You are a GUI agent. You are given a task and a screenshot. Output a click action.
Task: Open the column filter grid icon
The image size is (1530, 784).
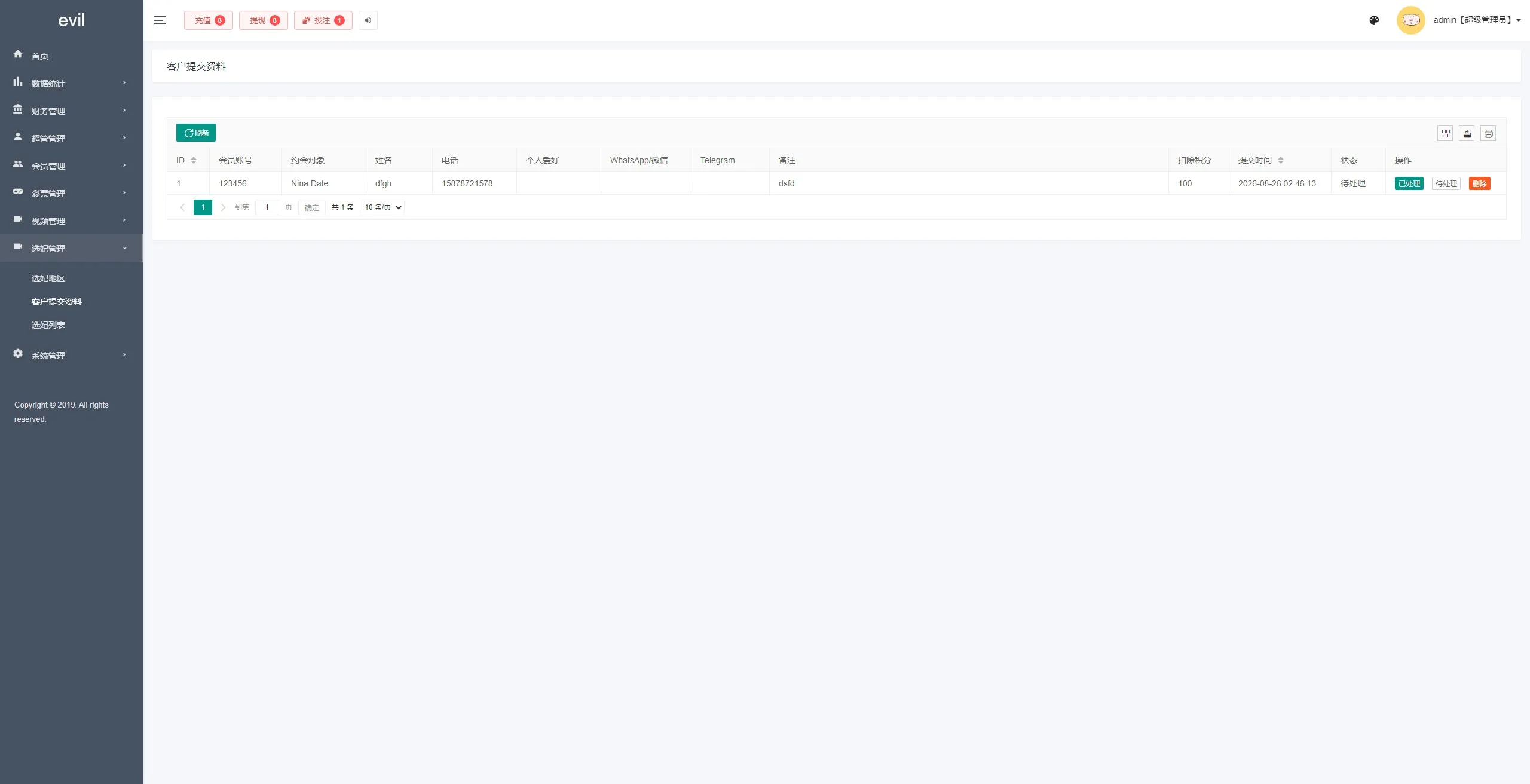click(1445, 134)
